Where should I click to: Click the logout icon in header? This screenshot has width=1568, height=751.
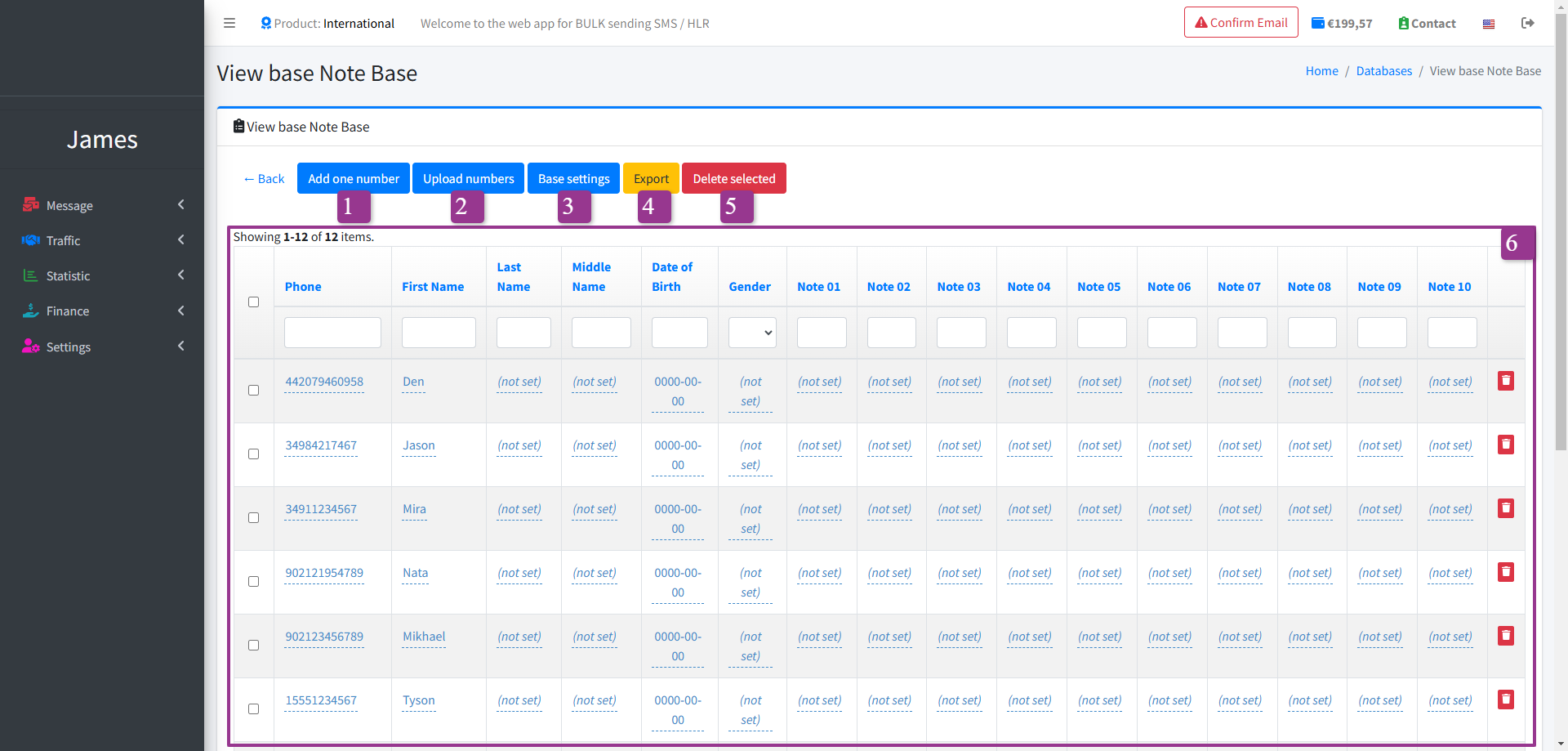pos(1527,23)
